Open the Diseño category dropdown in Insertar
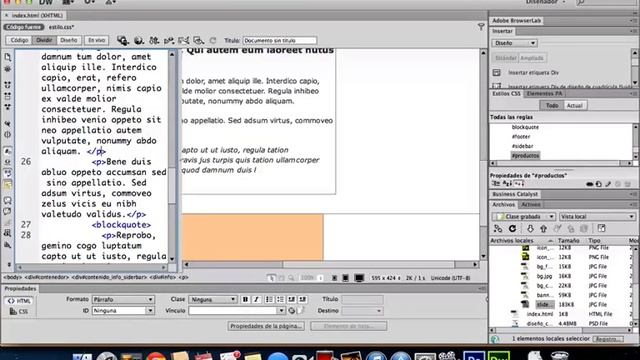This screenshot has width=640, height=360. point(514,43)
